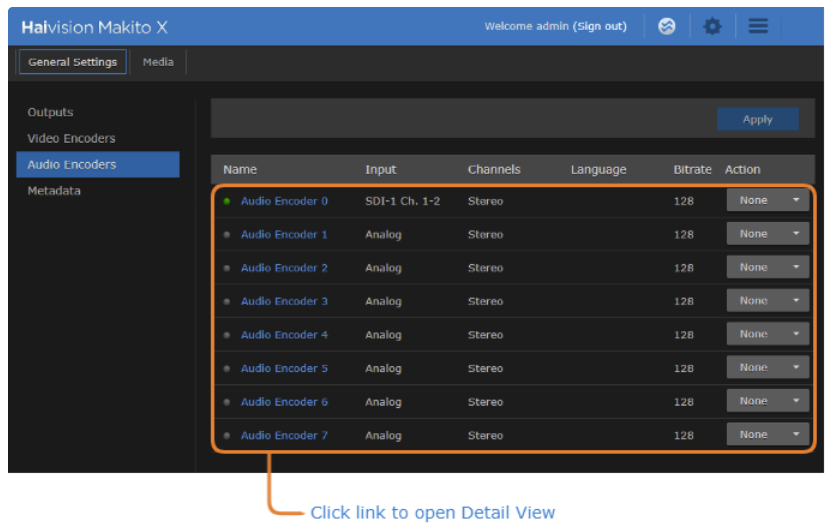Expand the Action dropdown for Audio Encoder 5
The width and height of the screenshot is (830, 527).
[x=768, y=367]
